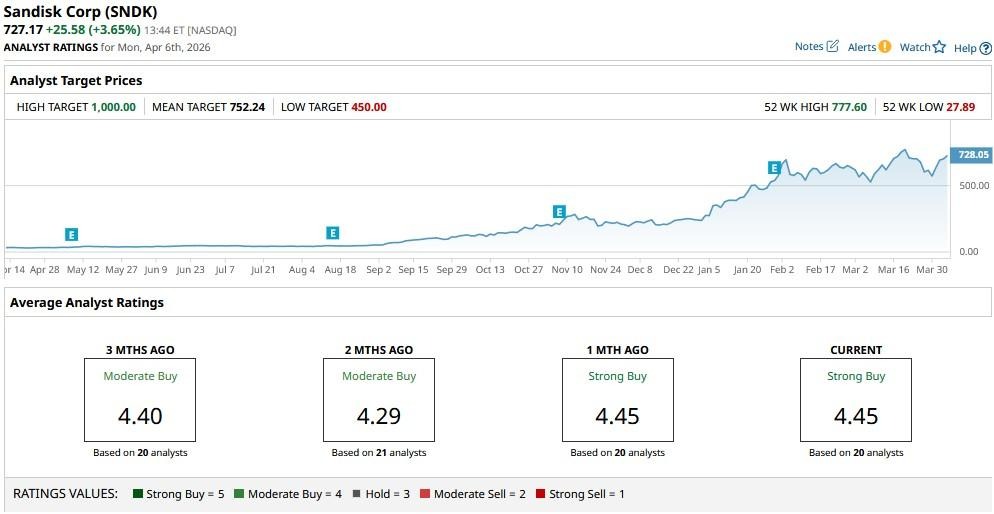The height and width of the screenshot is (514, 994).
Task: Click the Strong Buy = 5 legend swatch
Action: coord(138,494)
